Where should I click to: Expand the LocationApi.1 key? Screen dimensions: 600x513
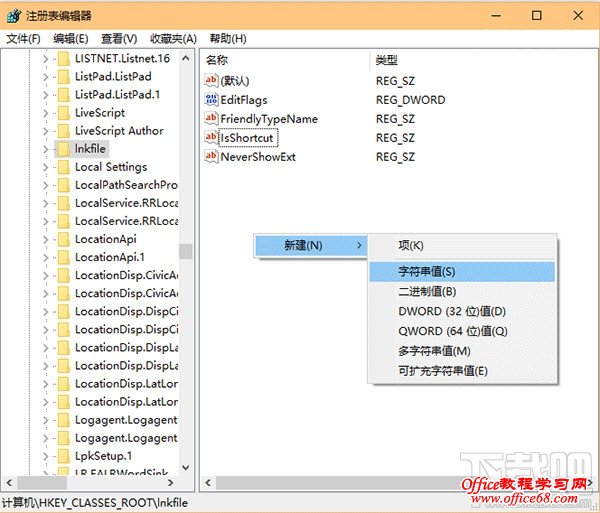pos(46,258)
